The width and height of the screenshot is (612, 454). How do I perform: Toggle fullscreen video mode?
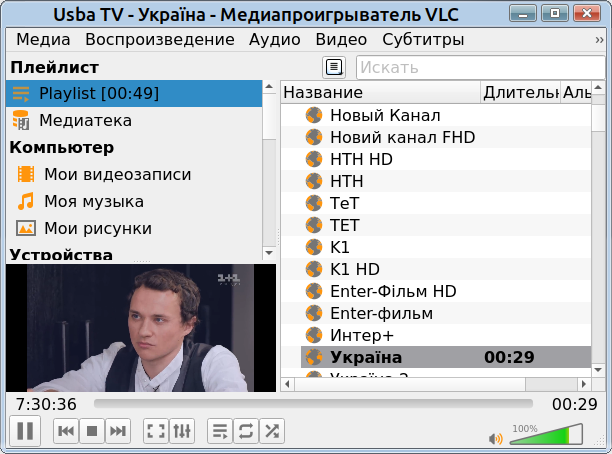point(156,431)
